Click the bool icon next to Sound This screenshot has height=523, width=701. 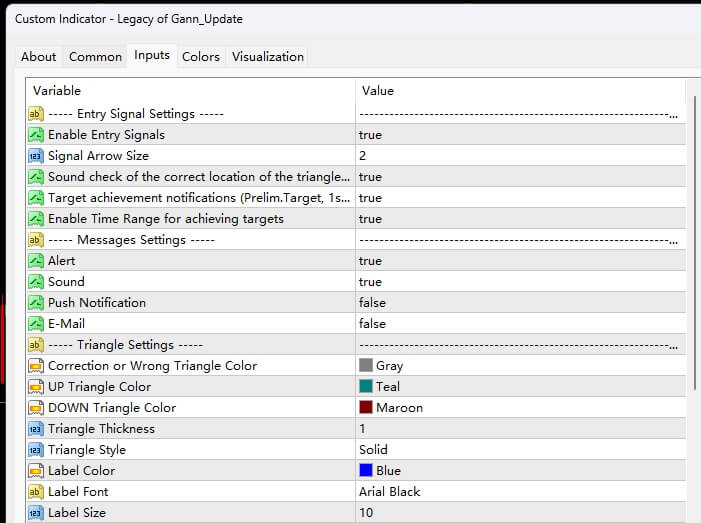pos(36,282)
